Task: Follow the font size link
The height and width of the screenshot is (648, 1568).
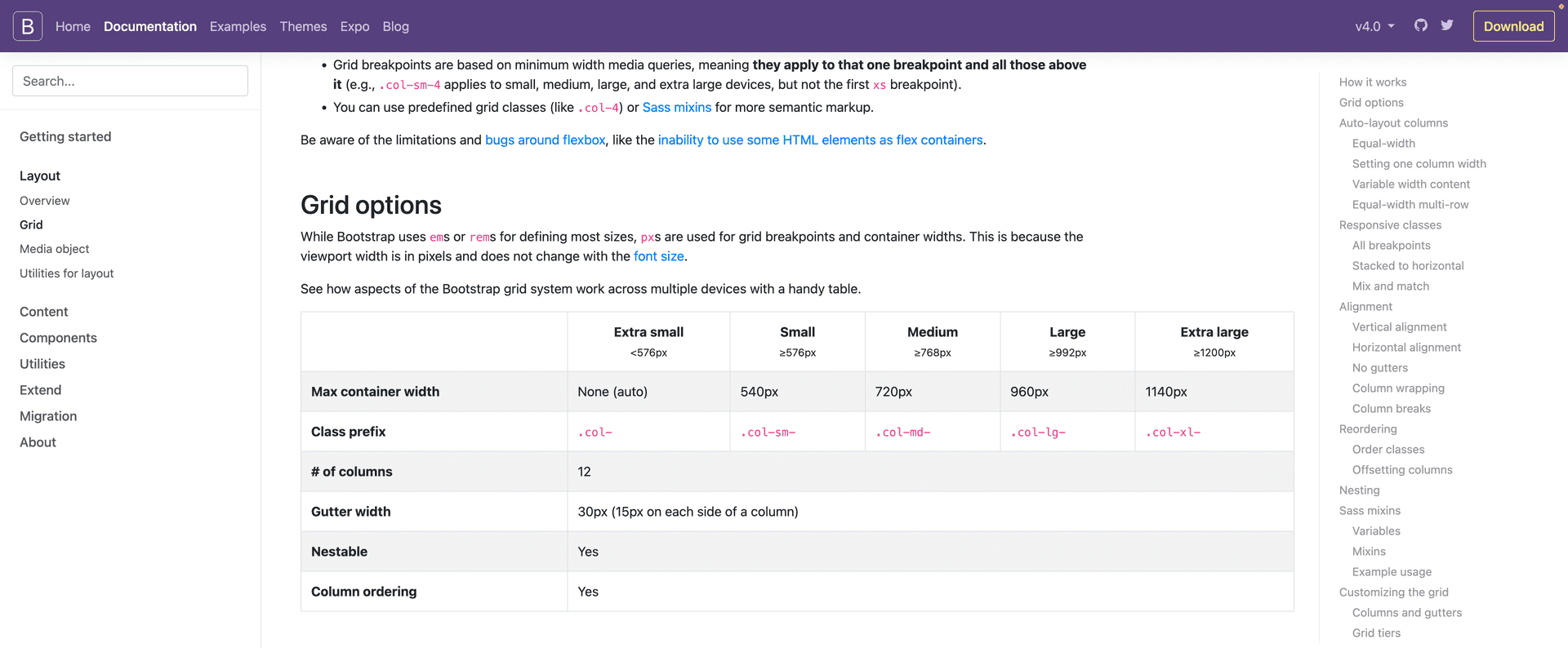Action: 659,256
